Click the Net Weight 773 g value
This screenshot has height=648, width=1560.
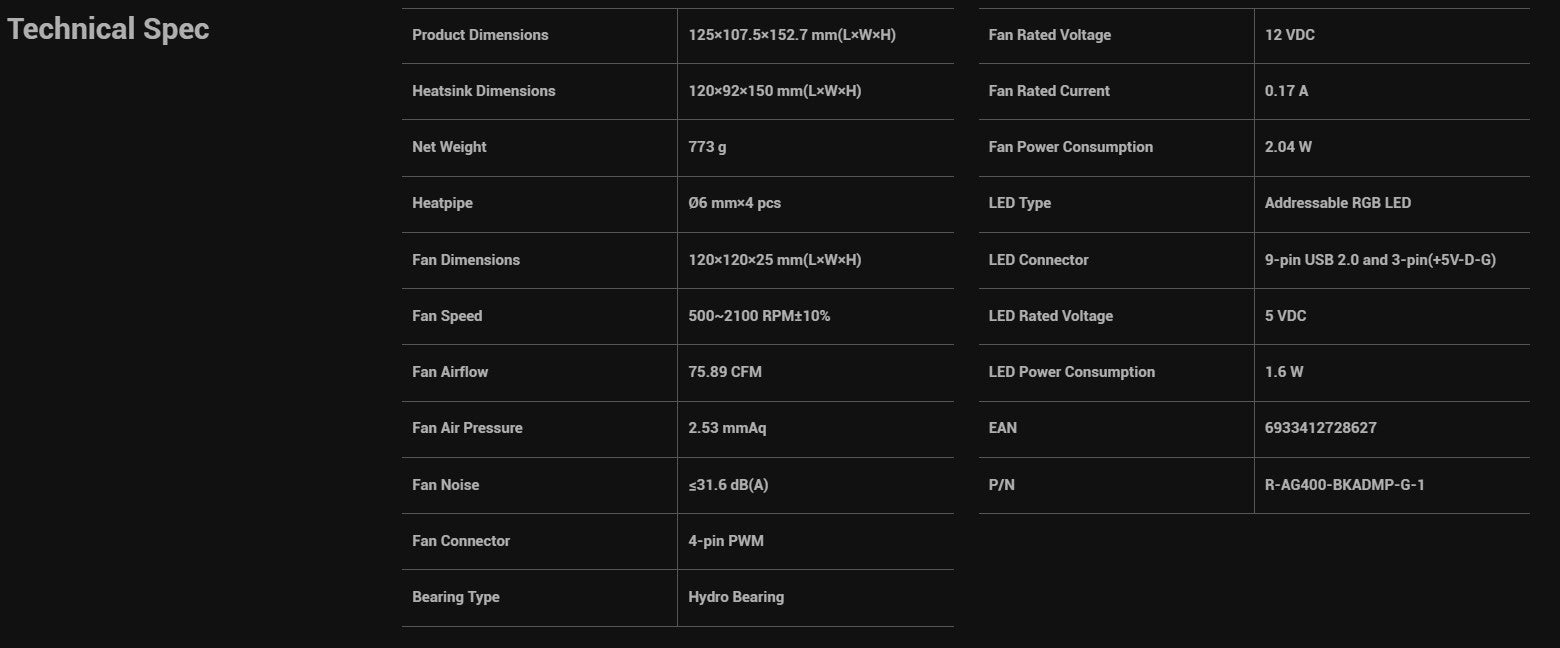[x=707, y=147]
